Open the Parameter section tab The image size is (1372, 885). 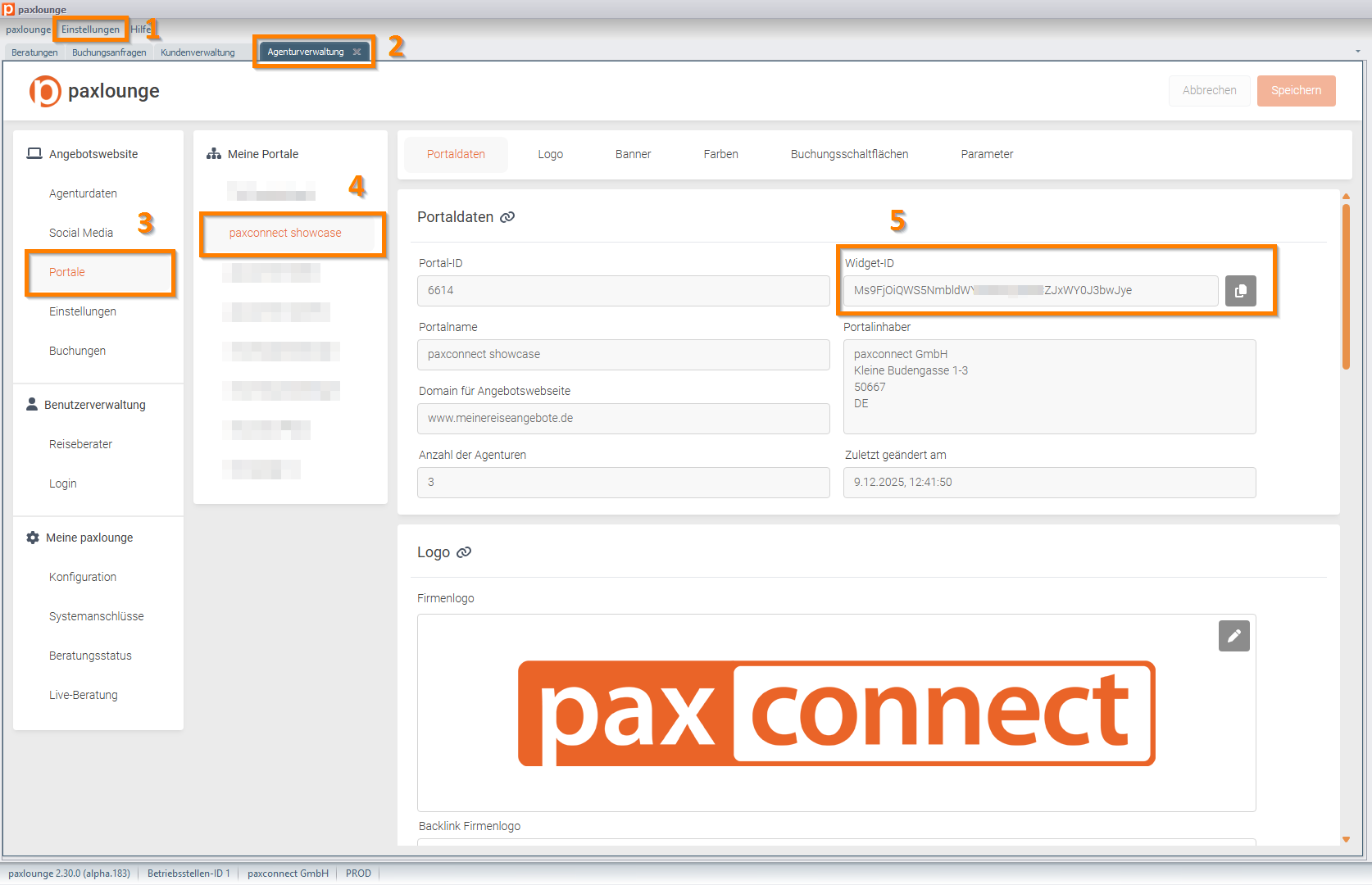[987, 154]
